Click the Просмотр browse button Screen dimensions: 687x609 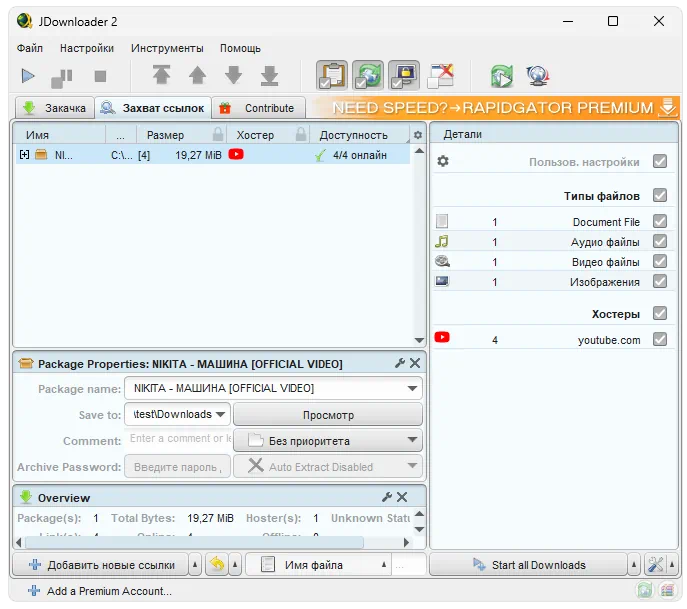pyautogui.click(x=328, y=414)
